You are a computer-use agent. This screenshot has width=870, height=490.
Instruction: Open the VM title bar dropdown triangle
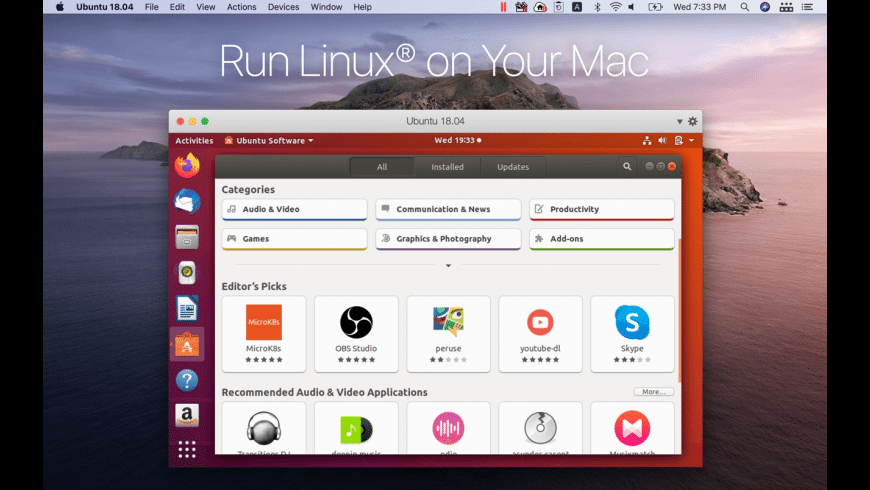[679, 122]
